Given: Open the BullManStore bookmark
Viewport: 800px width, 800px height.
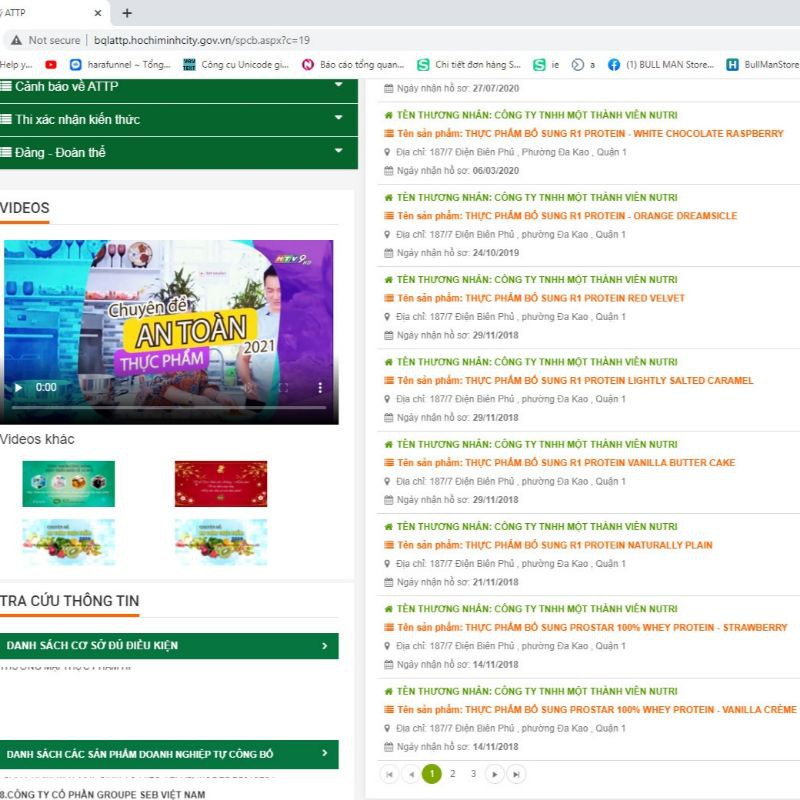Looking at the screenshot, I should pos(763,64).
